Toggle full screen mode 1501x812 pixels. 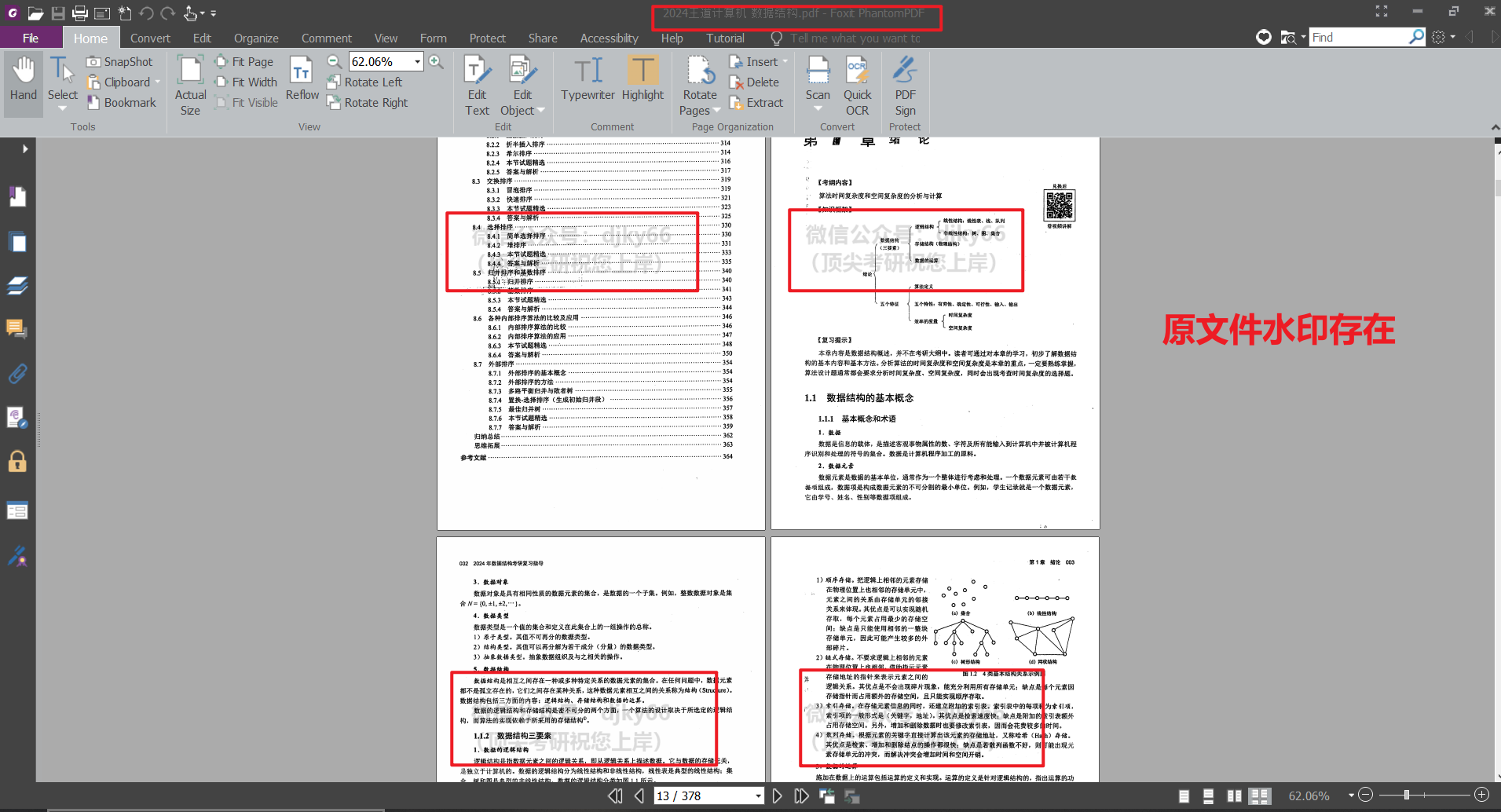[1381, 11]
